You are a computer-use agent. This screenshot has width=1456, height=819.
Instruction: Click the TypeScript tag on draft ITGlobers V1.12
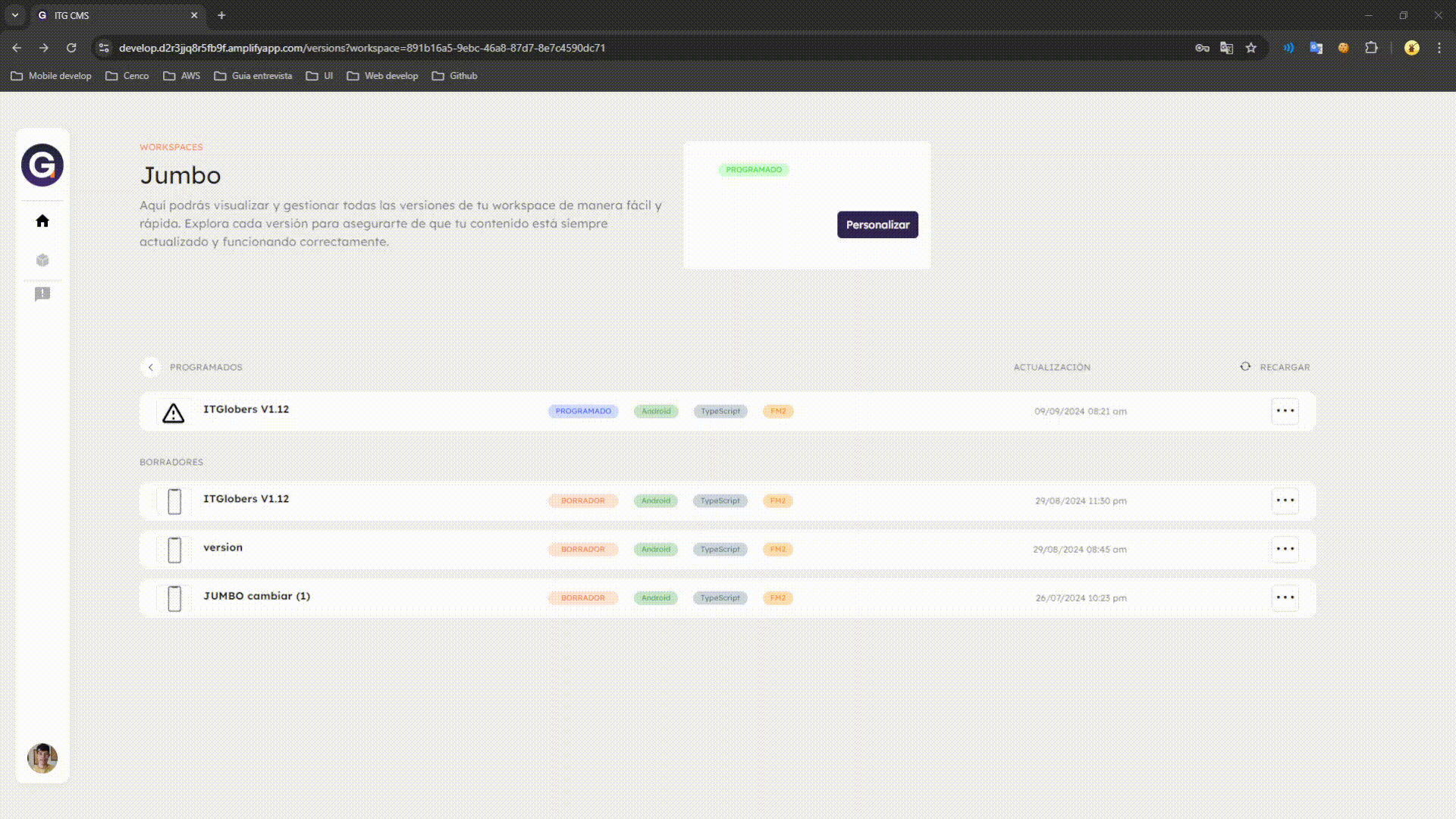click(720, 500)
